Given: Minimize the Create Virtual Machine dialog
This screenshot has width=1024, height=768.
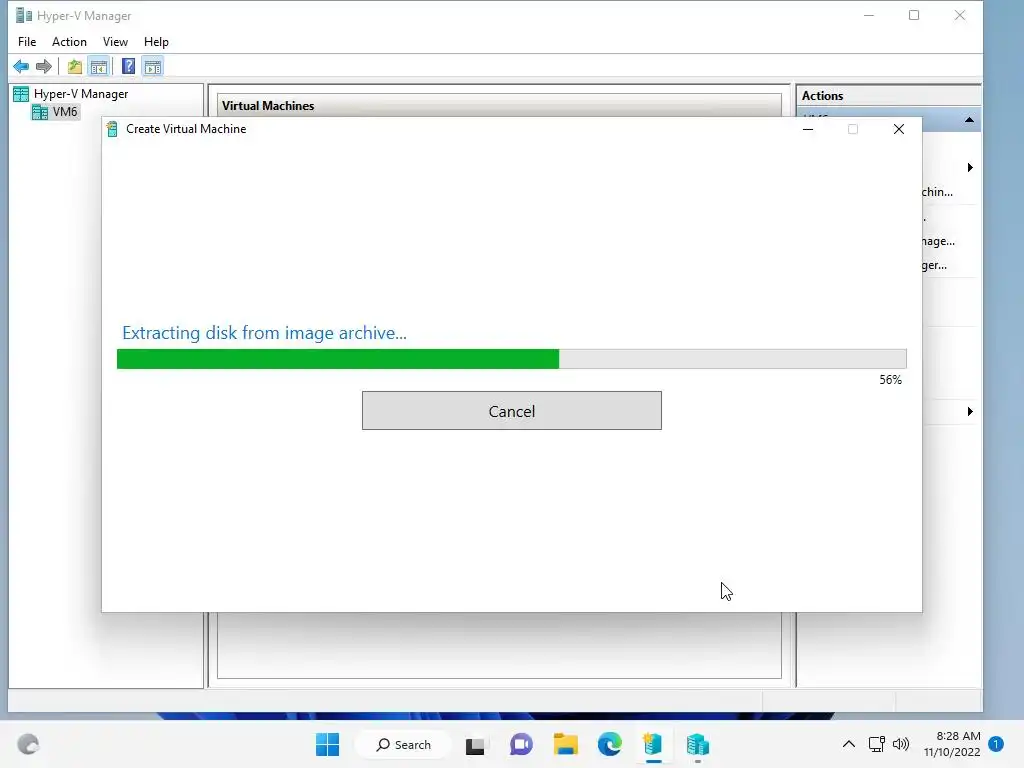Looking at the screenshot, I should tap(808, 129).
